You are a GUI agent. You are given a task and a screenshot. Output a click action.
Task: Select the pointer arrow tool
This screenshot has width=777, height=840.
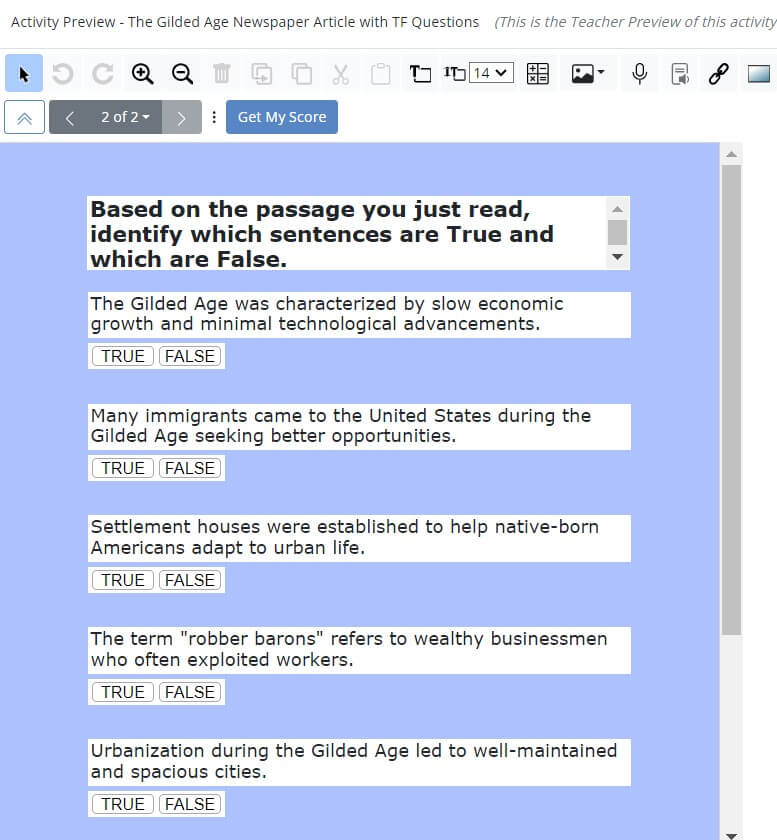(24, 73)
